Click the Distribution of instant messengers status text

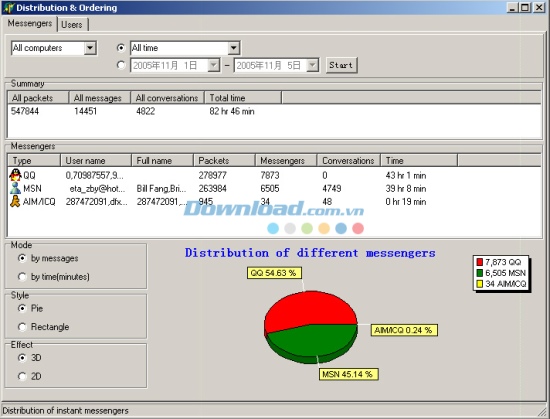65,410
